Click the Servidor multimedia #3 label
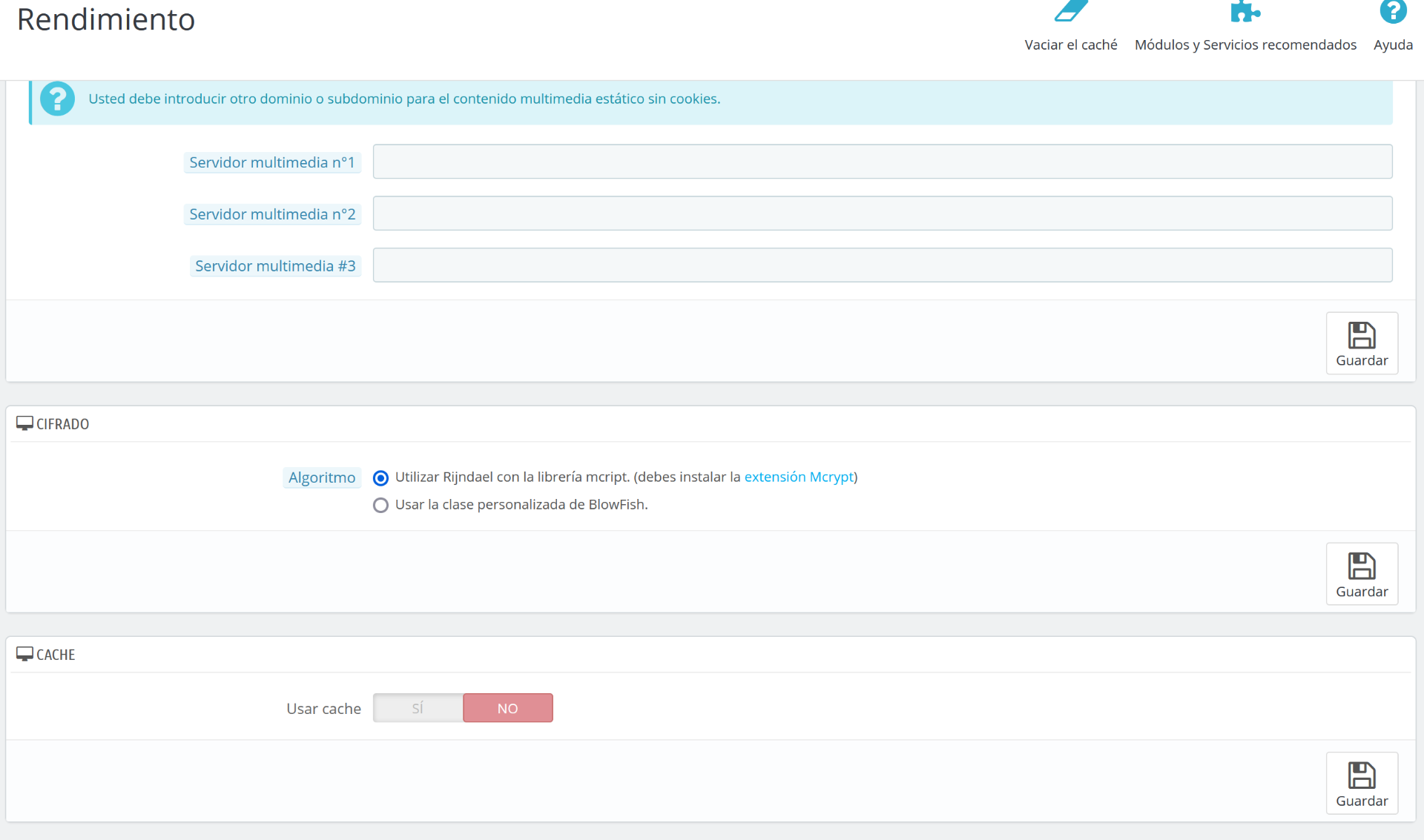This screenshot has width=1424, height=840. (x=275, y=266)
